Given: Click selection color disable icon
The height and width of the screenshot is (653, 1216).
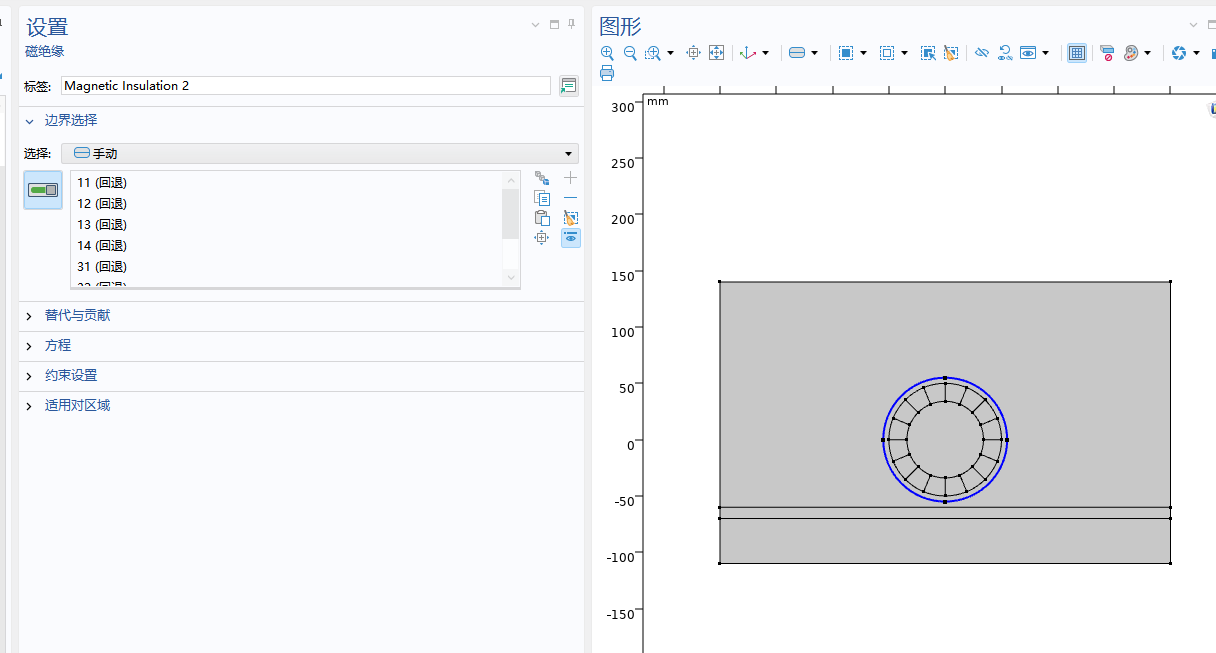Looking at the screenshot, I should pos(1107,53).
